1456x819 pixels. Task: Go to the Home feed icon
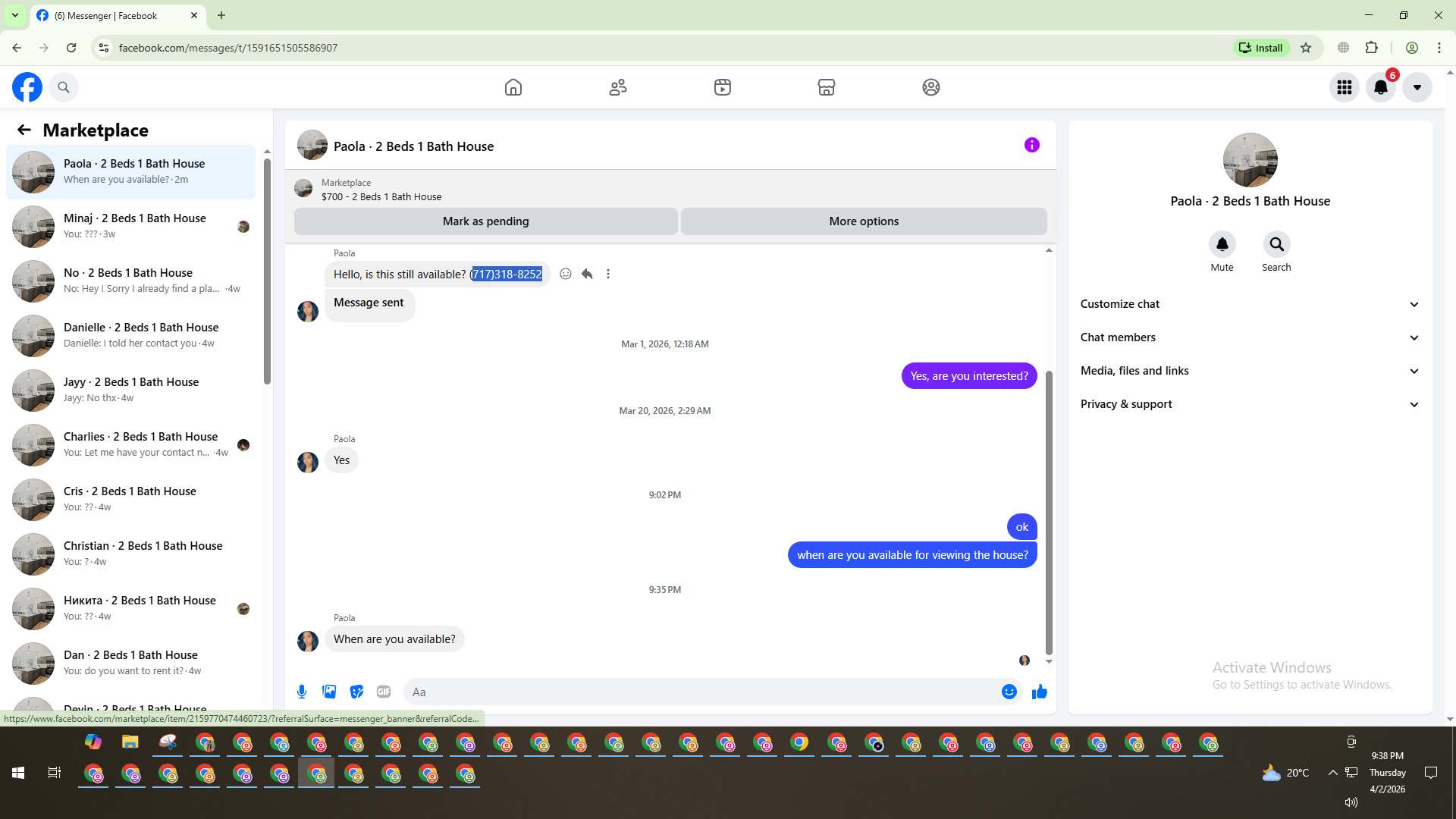513,87
